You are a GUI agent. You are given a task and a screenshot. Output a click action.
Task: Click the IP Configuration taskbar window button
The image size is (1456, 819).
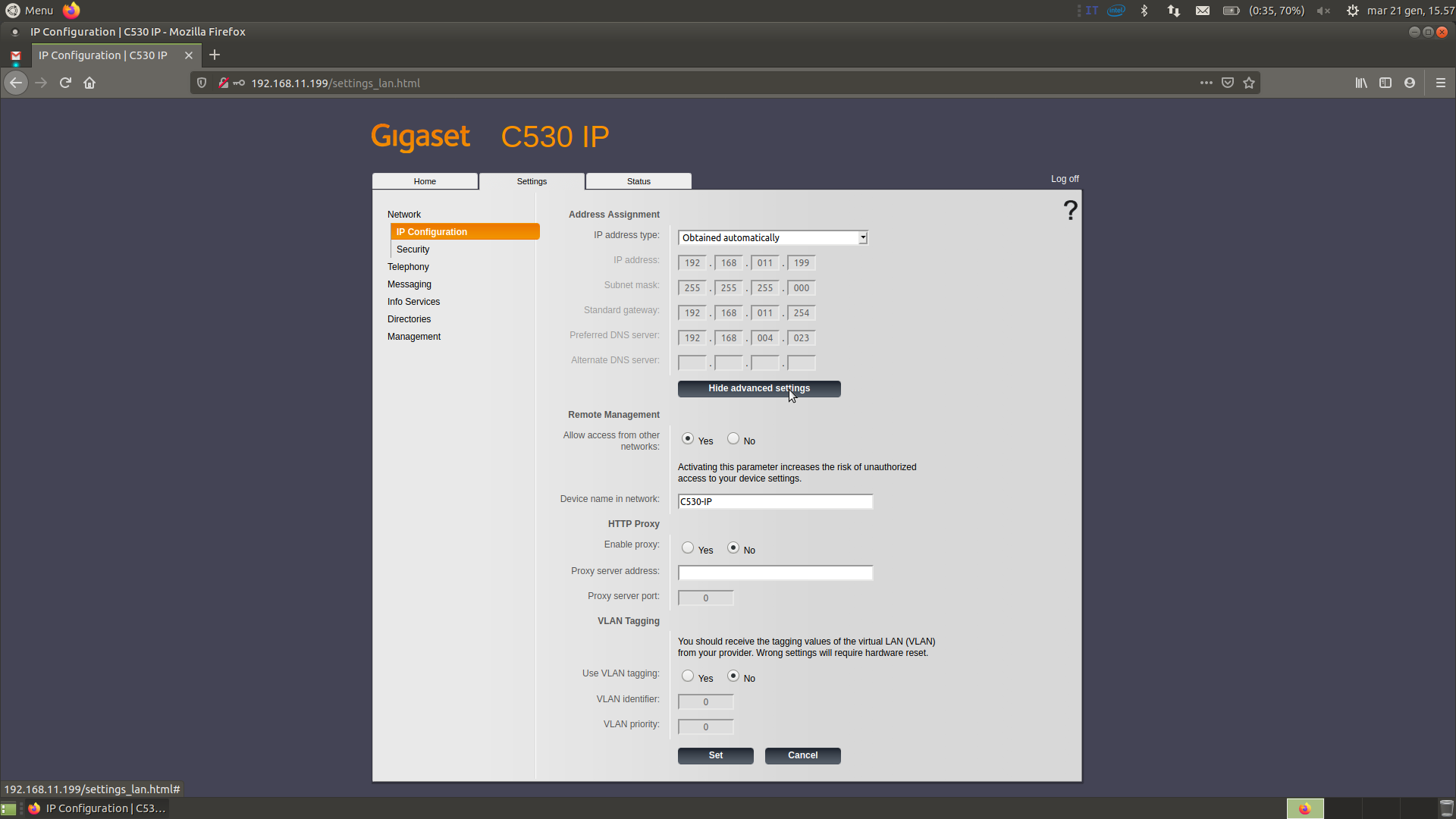tap(97, 808)
